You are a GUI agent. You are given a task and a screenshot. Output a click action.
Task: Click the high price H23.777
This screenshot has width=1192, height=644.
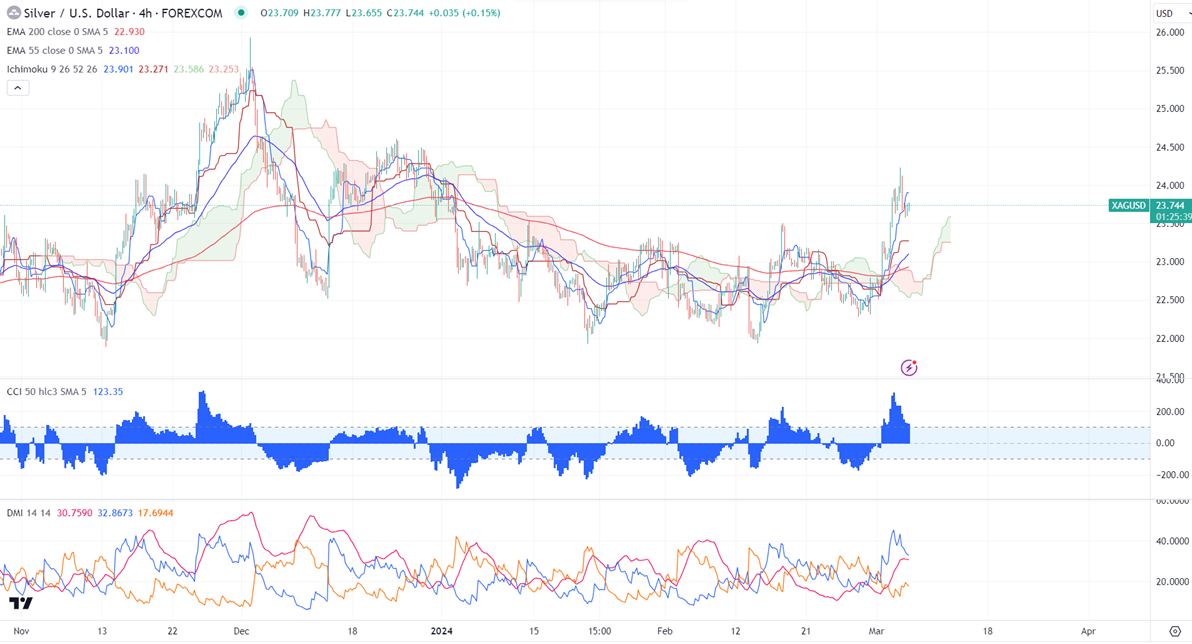click(322, 13)
